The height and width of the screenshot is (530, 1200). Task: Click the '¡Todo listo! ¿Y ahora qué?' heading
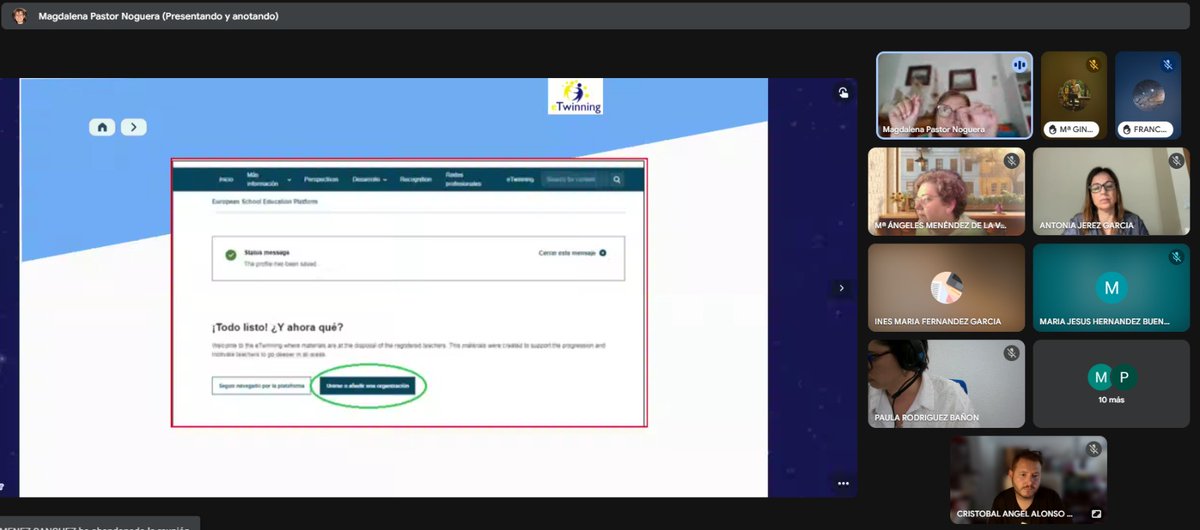[278, 327]
